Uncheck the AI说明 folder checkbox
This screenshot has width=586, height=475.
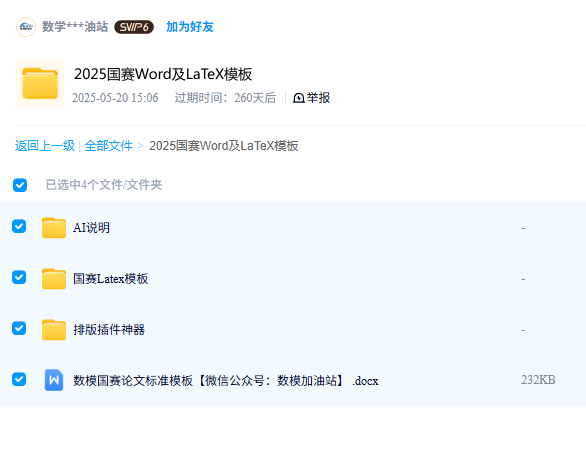19,226
